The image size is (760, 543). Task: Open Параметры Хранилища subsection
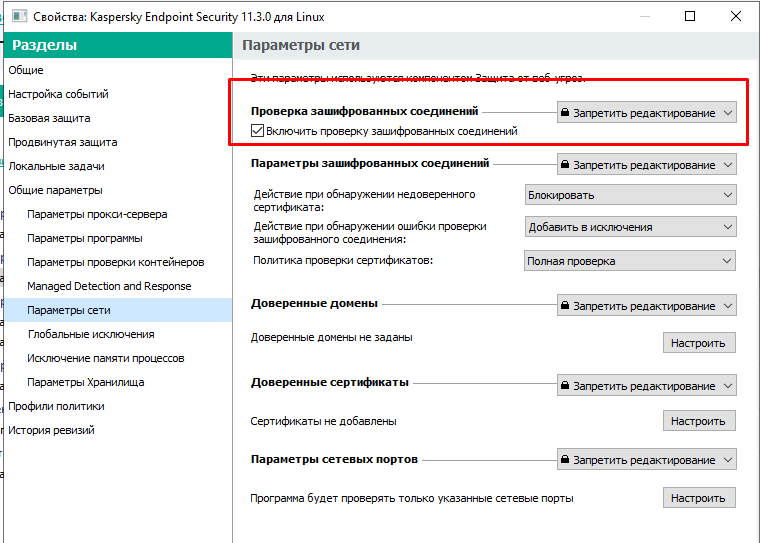point(118,382)
